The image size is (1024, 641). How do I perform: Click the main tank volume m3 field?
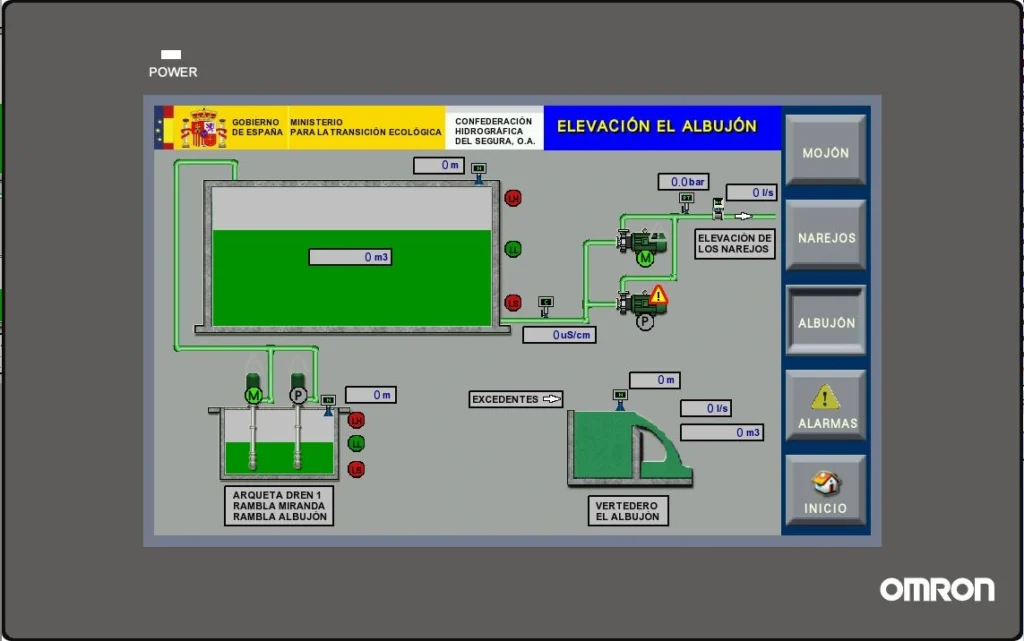point(351,257)
